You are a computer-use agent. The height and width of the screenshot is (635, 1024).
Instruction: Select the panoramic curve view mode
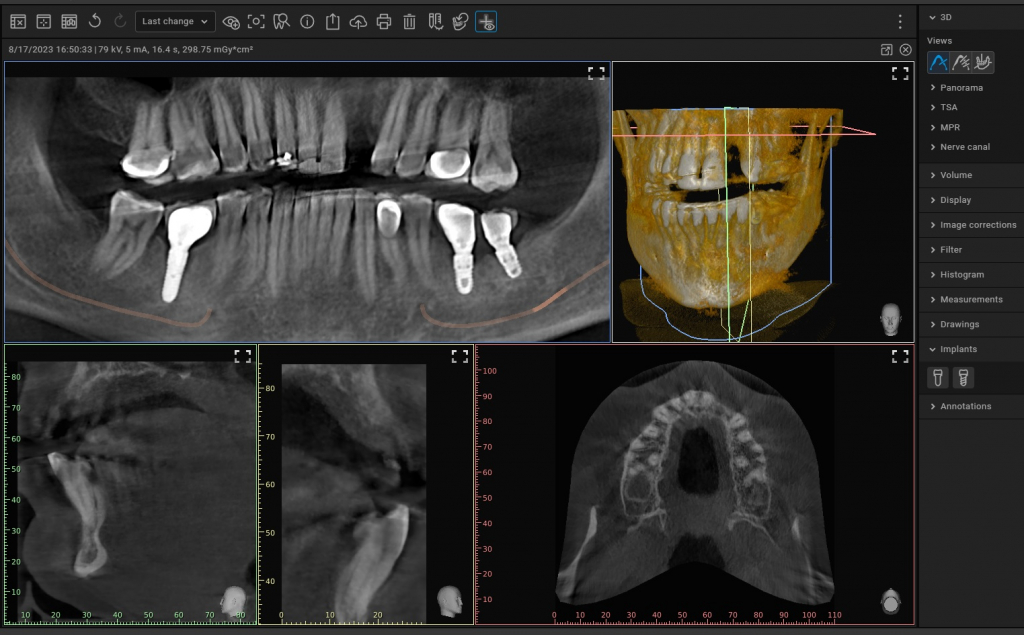point(938,62)
